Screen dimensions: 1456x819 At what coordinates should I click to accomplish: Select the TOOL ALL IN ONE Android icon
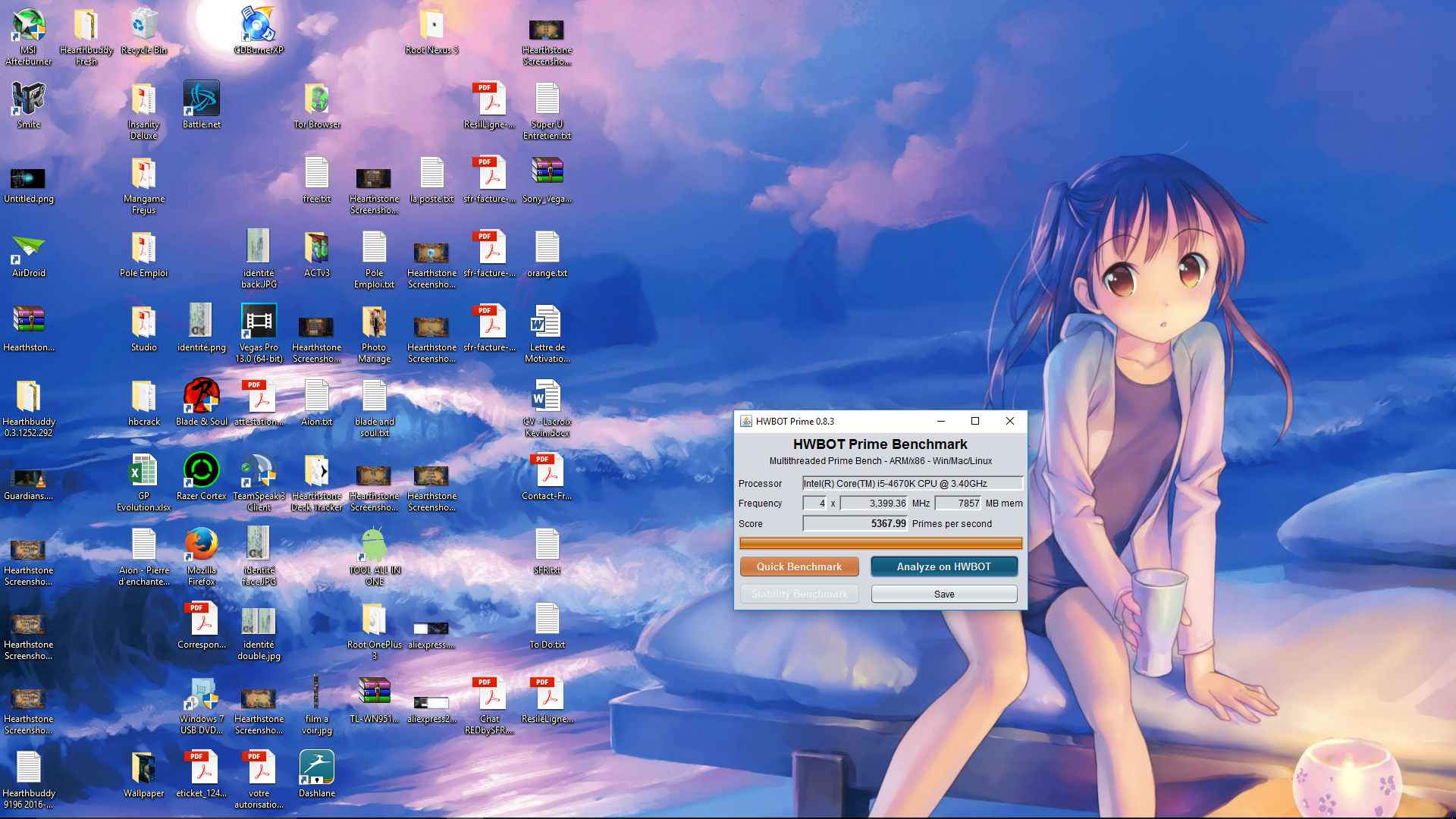pos(375,557)
